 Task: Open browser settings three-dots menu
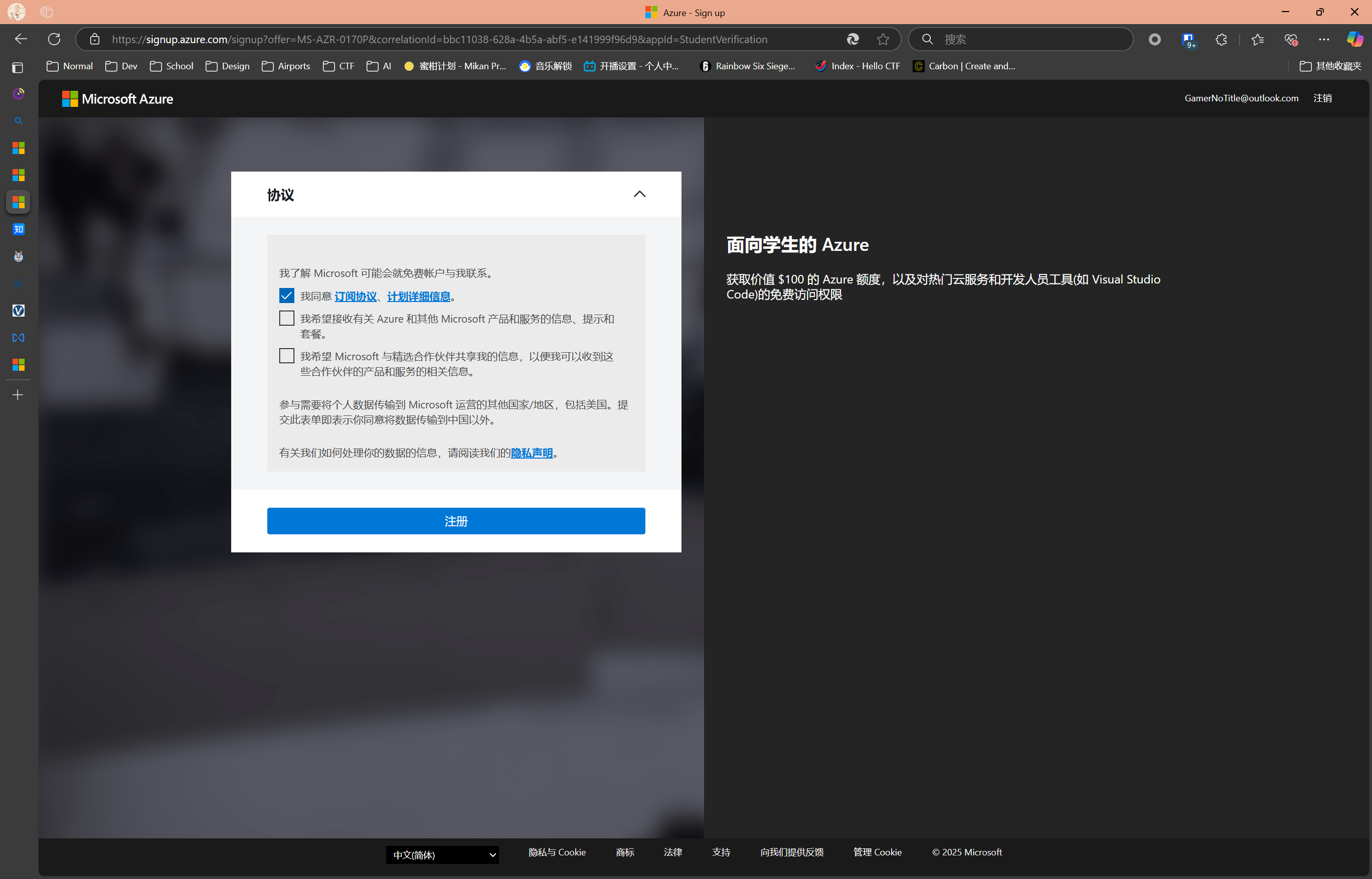click(x=1323, y=39)
